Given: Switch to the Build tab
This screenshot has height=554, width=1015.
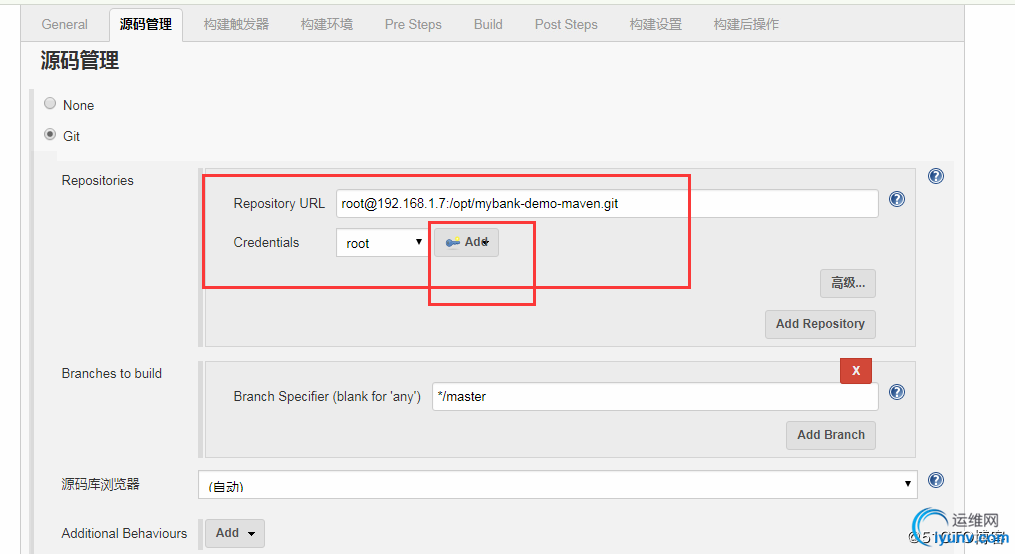Looking at the screenshot, I should pos(488,25).
